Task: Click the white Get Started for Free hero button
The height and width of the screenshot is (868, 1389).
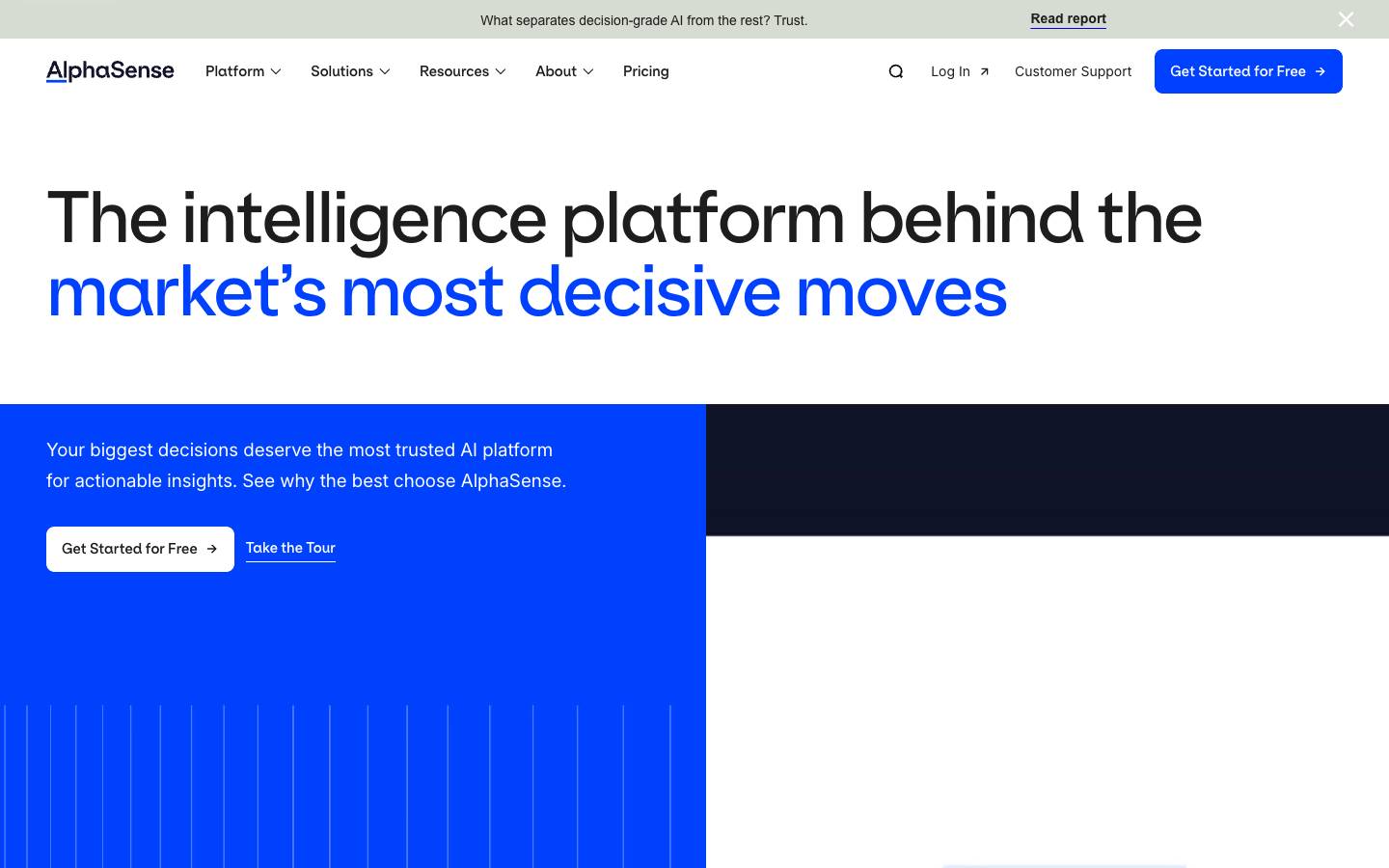Action: [140, 549]
